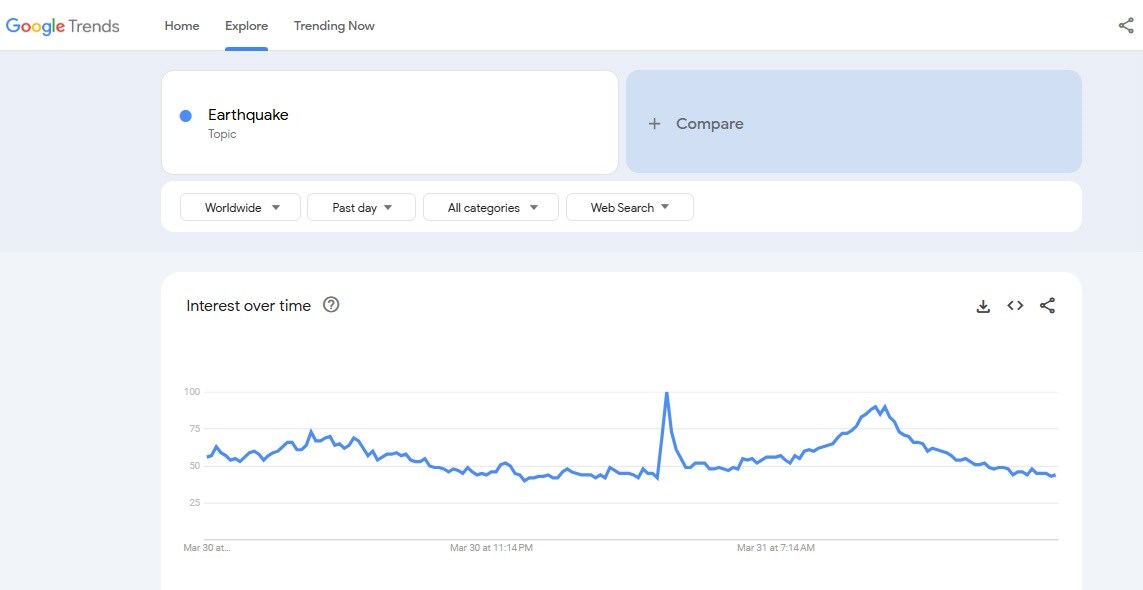Open the All categories dropdown
Screen dimensions: 1143x590
click(x=490, y=208)
